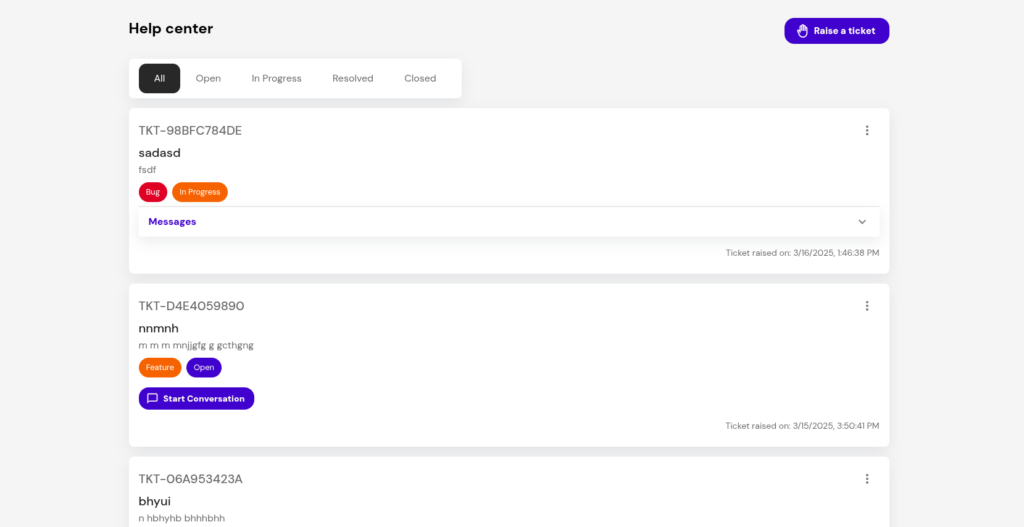View the Closed tickets tab
The height and width of the screenshot is (527, 1024).
[420, 78]
